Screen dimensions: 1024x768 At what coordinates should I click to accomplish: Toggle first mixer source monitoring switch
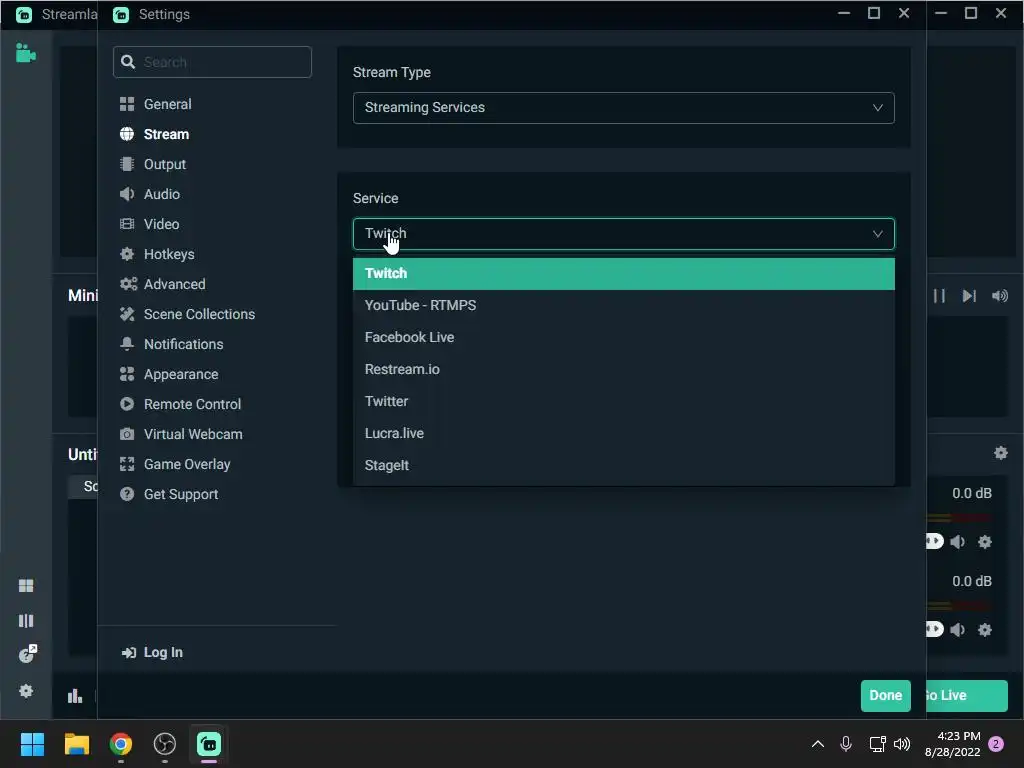point(935,541)
